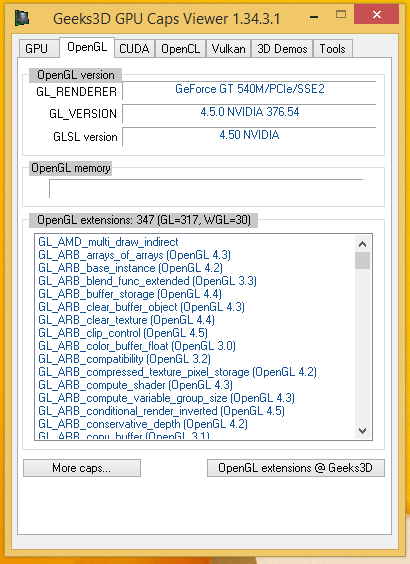Close the GPU Caps Viewer window

(377, 15)
